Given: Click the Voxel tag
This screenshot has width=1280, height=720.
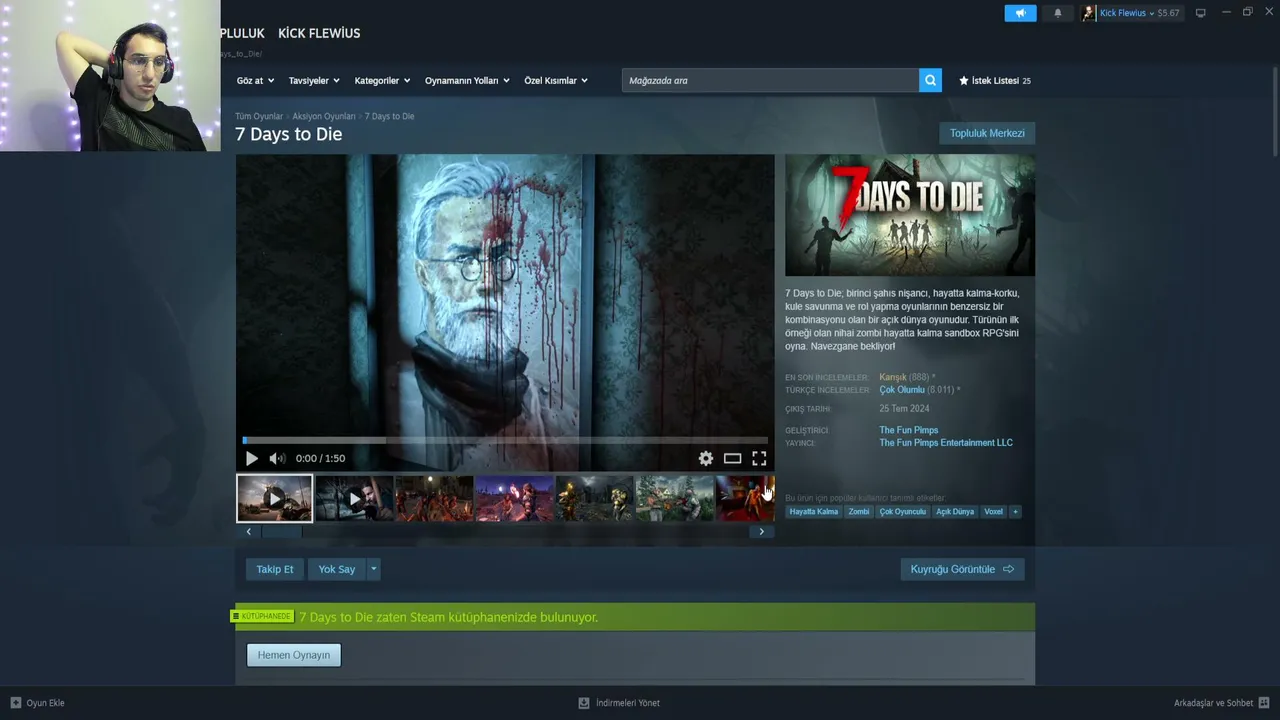Looking at the screenshot, I should pyautogui.click(x=993, y=512).
